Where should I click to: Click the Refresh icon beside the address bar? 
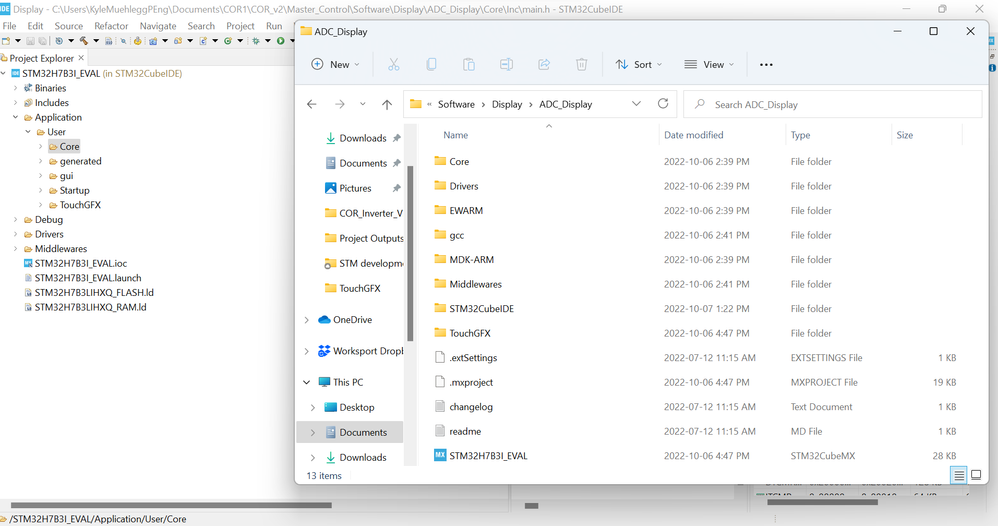coord(663,104)
